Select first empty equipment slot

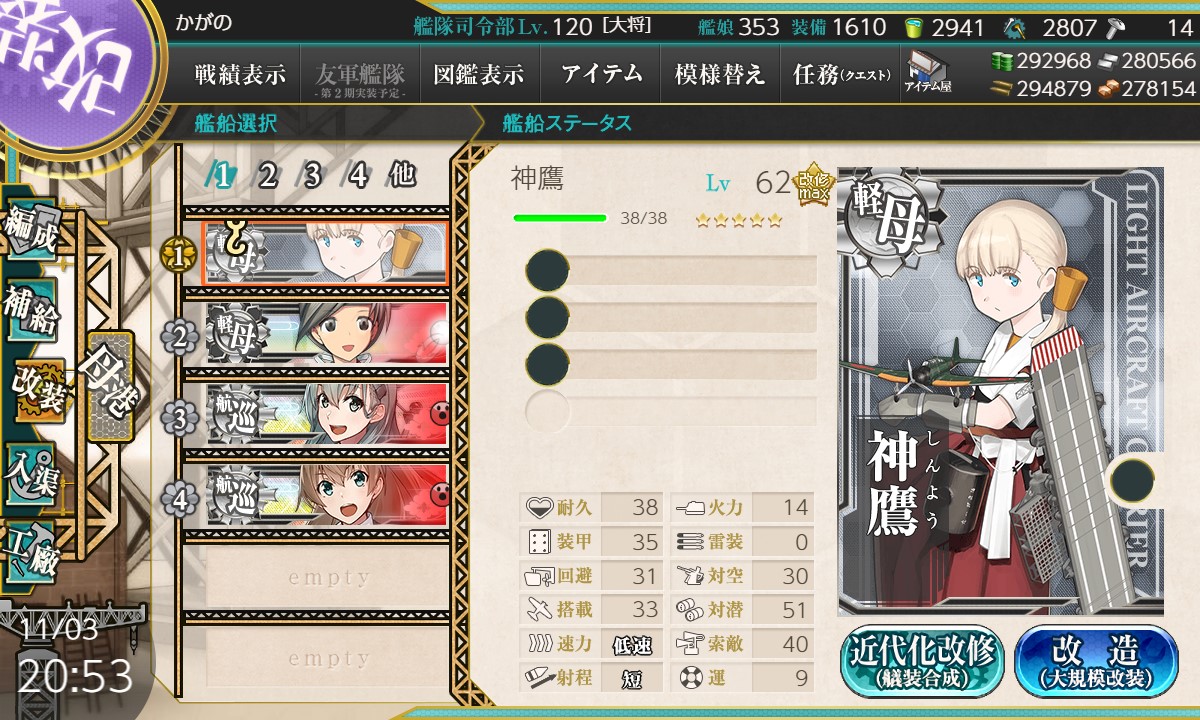click(671, 271)
